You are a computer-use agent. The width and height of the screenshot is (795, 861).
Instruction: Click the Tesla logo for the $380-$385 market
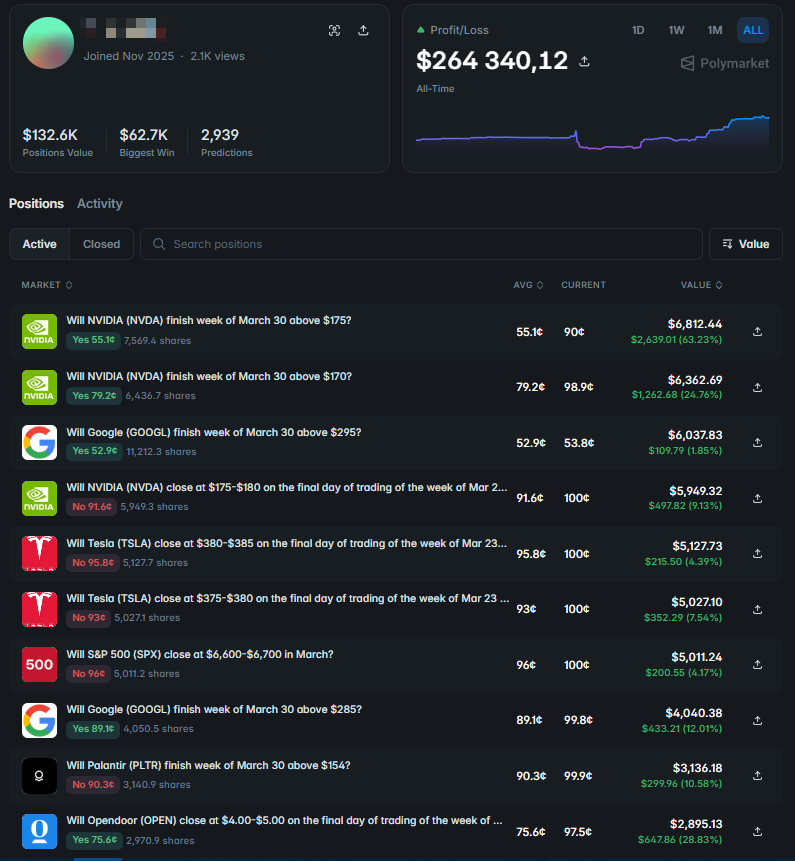point(40,554)
